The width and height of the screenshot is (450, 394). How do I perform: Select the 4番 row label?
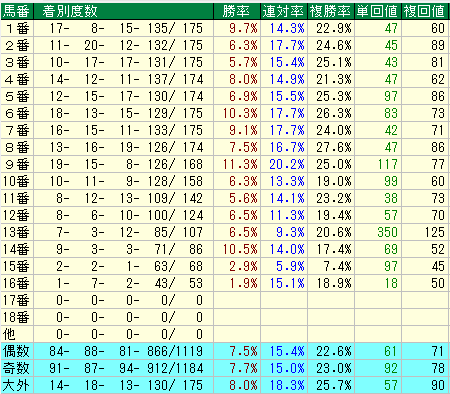(17, 80)
